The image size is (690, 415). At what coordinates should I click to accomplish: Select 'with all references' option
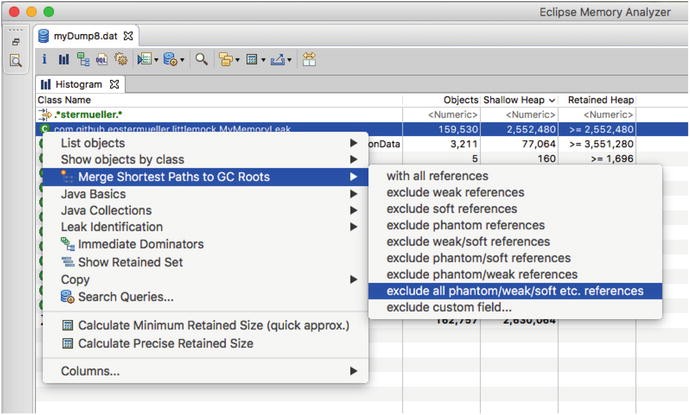(515, 176)
